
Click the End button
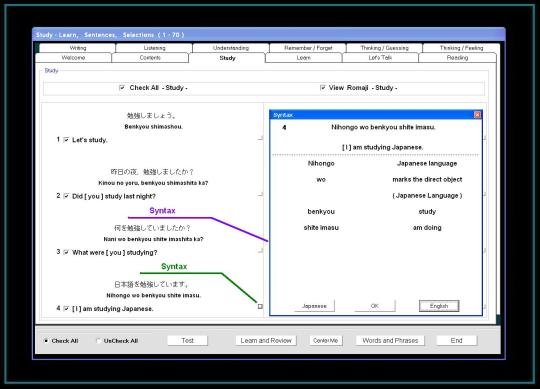[457, 340]
